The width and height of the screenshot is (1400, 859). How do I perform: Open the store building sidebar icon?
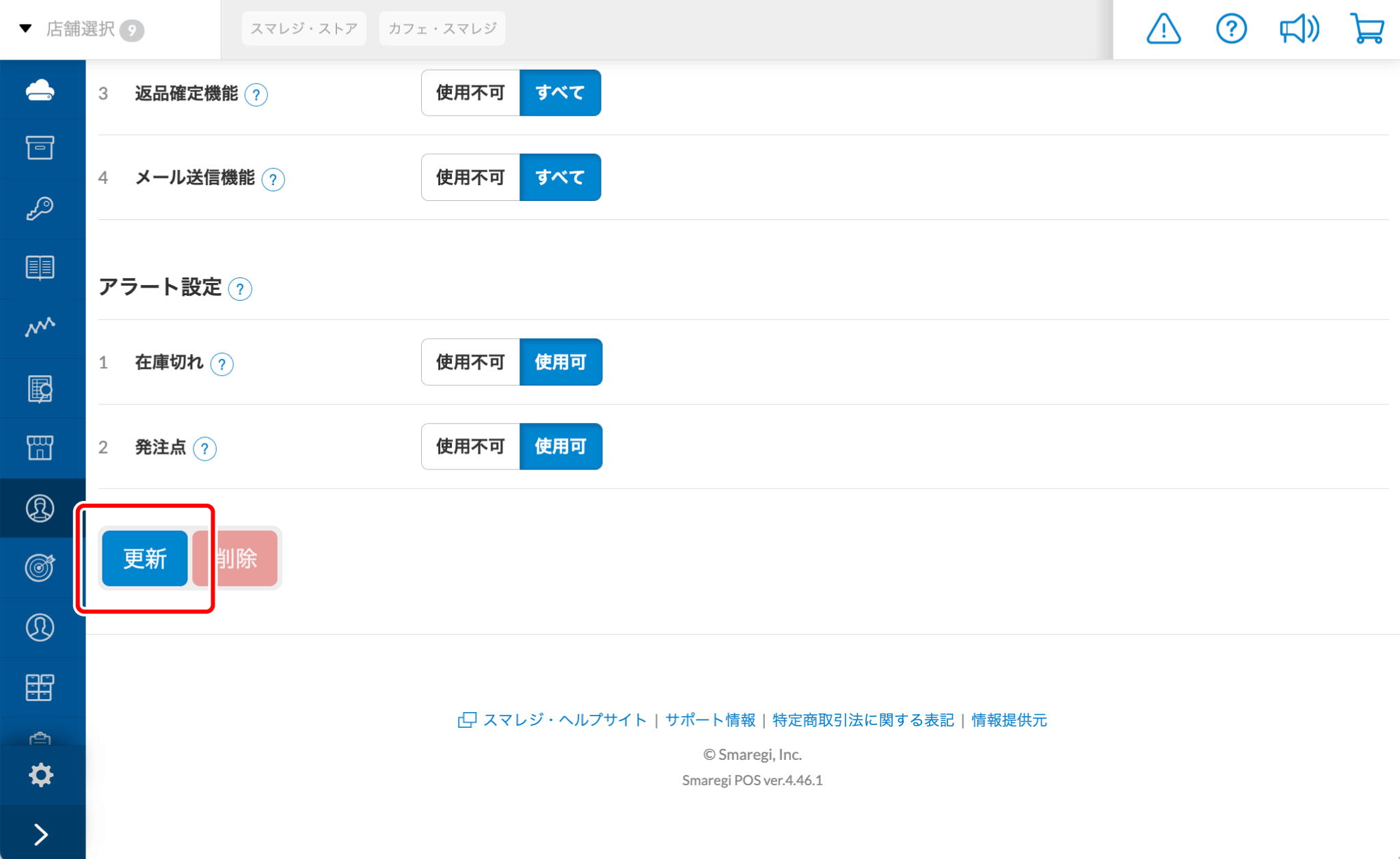click(40, 448)
